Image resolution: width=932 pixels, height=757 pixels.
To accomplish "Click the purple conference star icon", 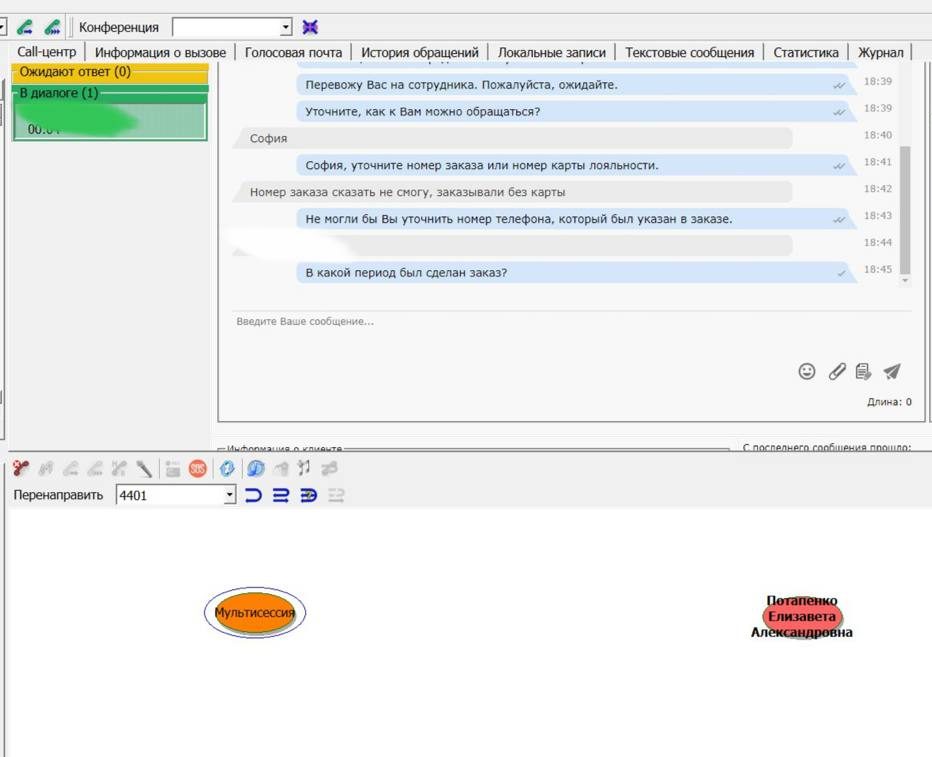I will [310, 27].
